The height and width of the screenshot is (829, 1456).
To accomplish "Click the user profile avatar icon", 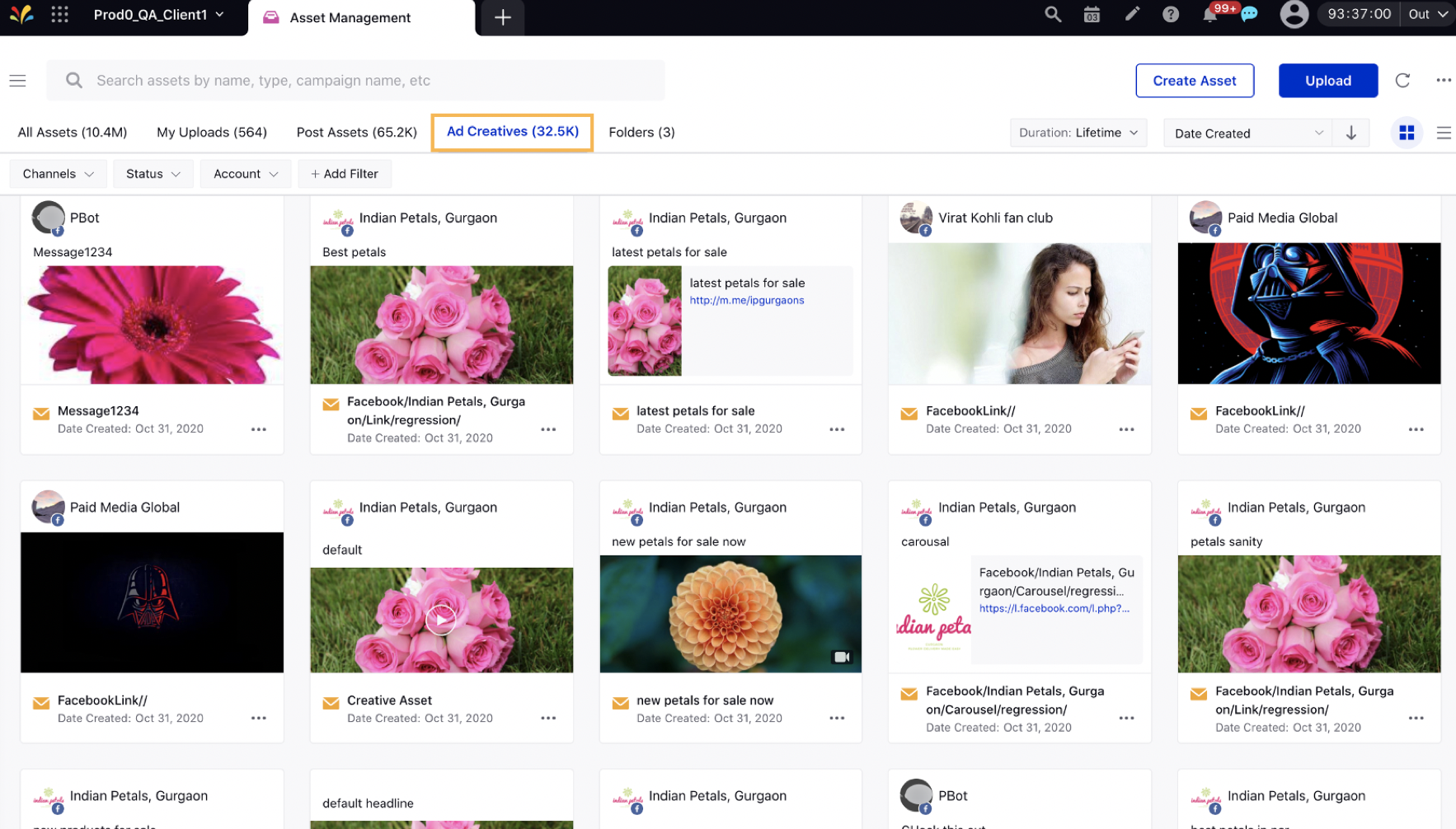I will [1294, 14].
